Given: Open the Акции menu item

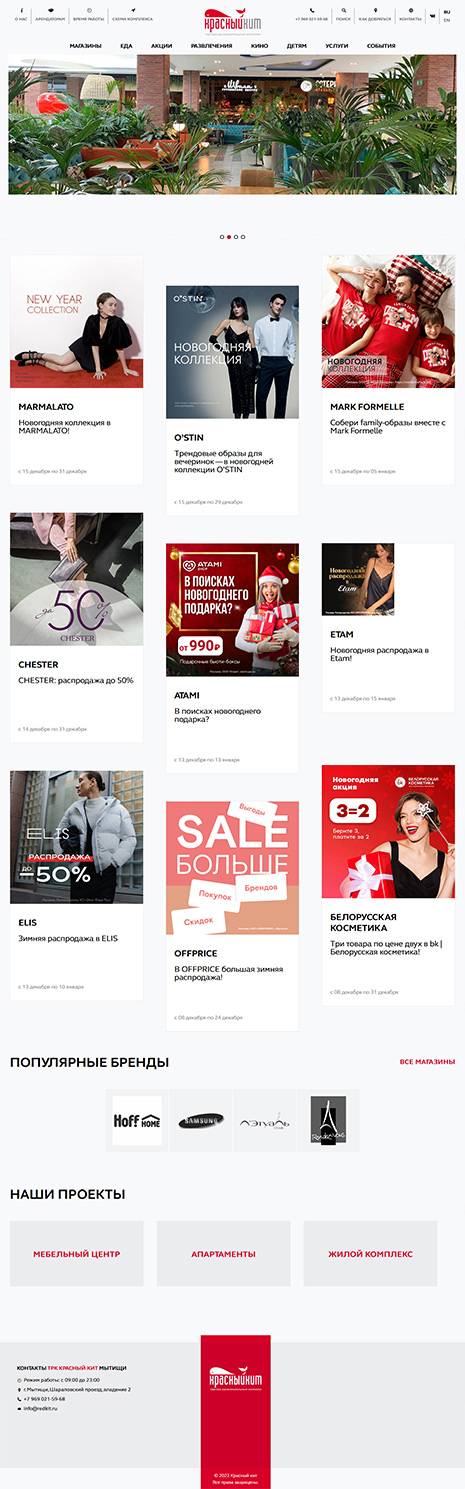Looking at the screenshot, I should pyautogui.click(x=161, y=46).
